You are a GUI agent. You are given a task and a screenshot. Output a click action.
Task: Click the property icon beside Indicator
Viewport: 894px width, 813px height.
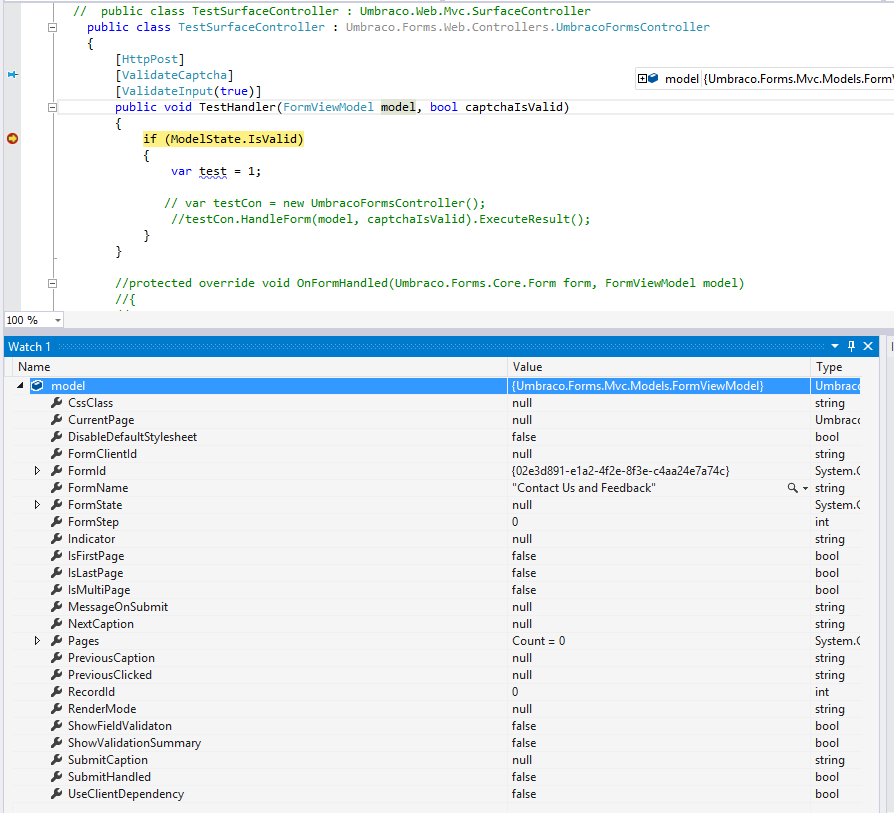click(56, 539)
